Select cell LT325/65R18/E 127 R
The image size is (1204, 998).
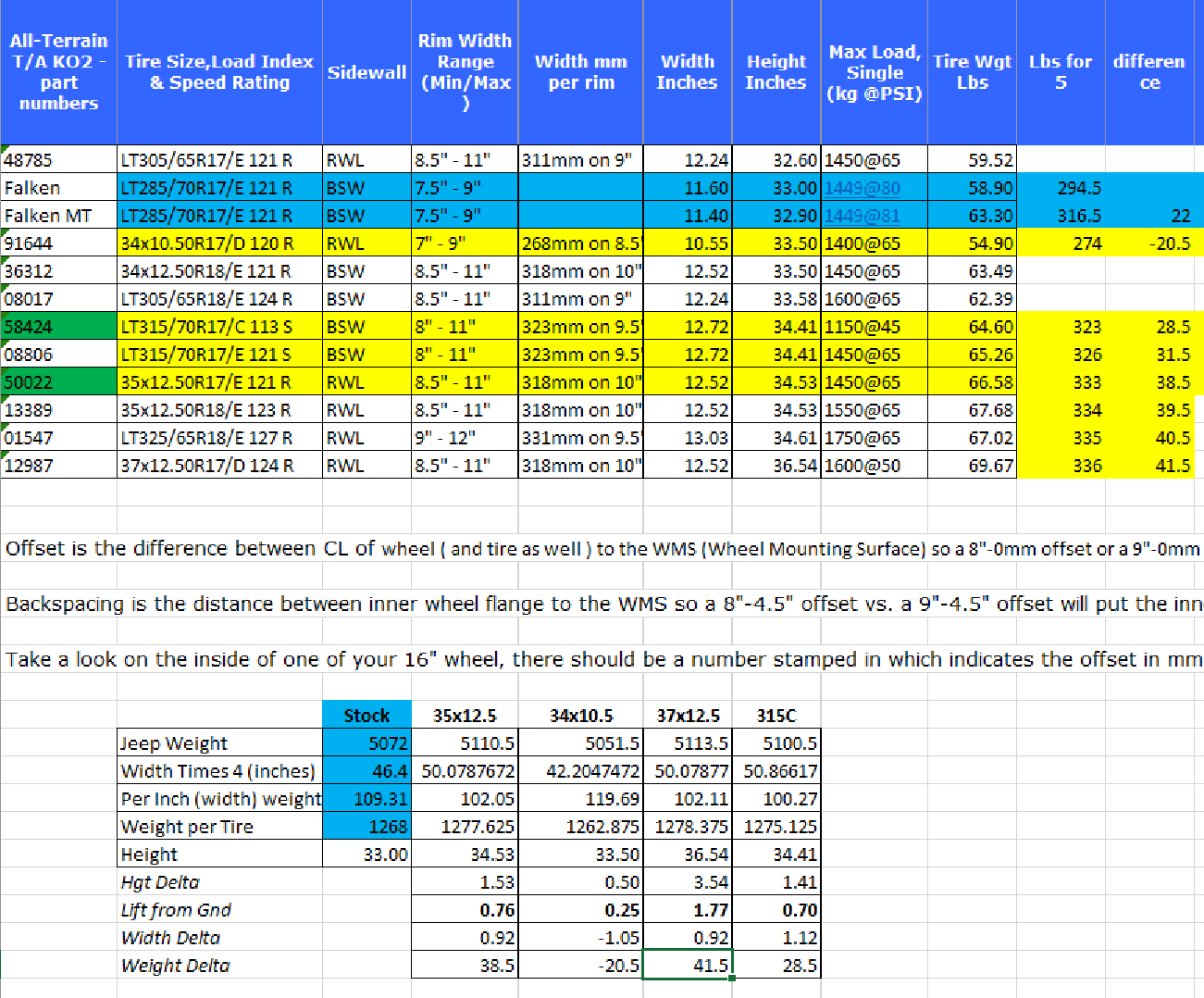220,438
